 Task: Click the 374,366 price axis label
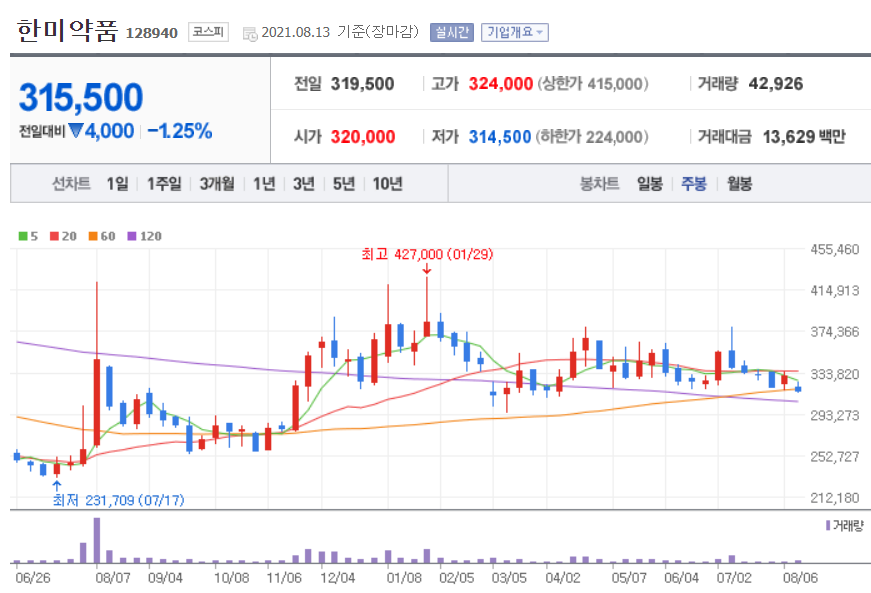(x=834, y=332)
